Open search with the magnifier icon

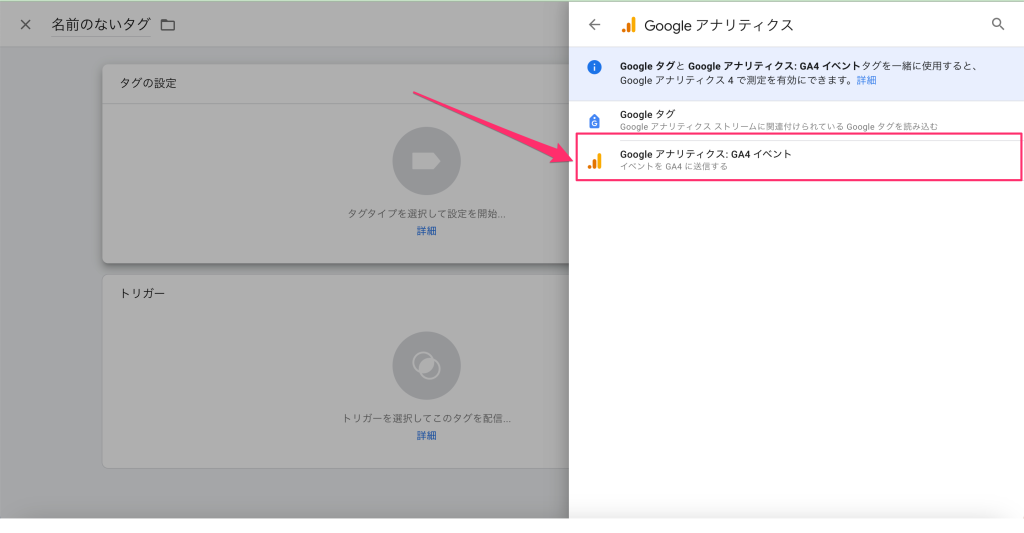[x=998, y=24]
